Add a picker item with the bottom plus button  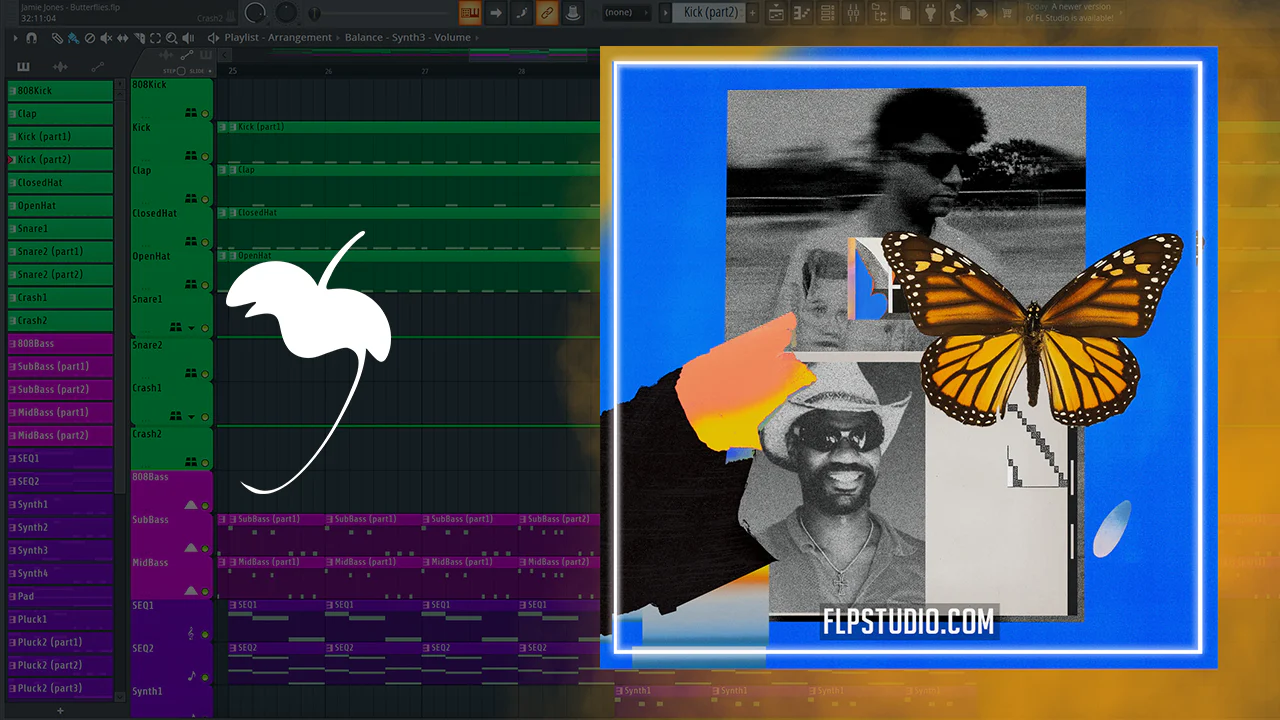click(60, 710)
